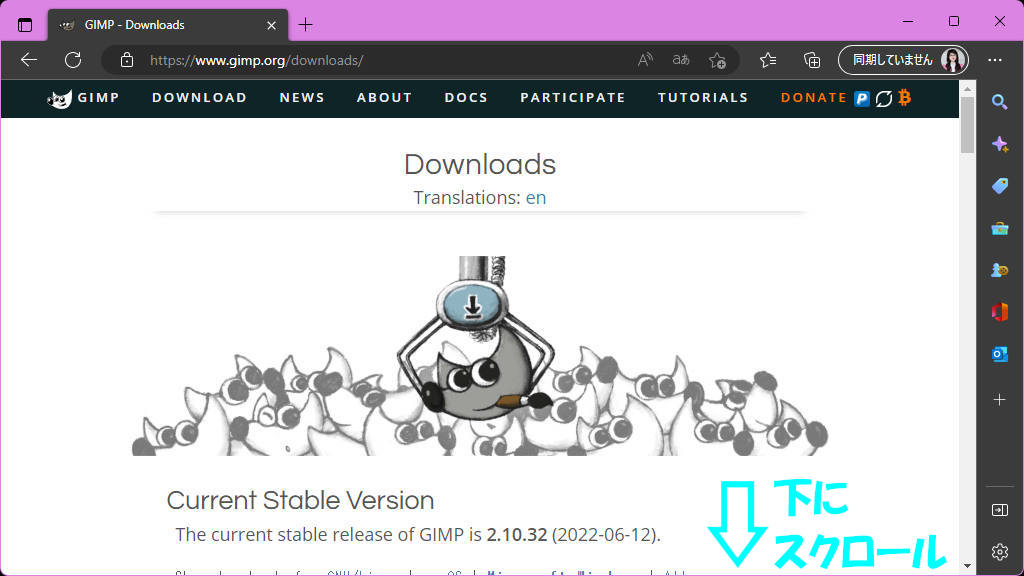The image size is (1024, 576).
Task: Open the Collections button
Action: pyautogui.click(x=812, y=60)
